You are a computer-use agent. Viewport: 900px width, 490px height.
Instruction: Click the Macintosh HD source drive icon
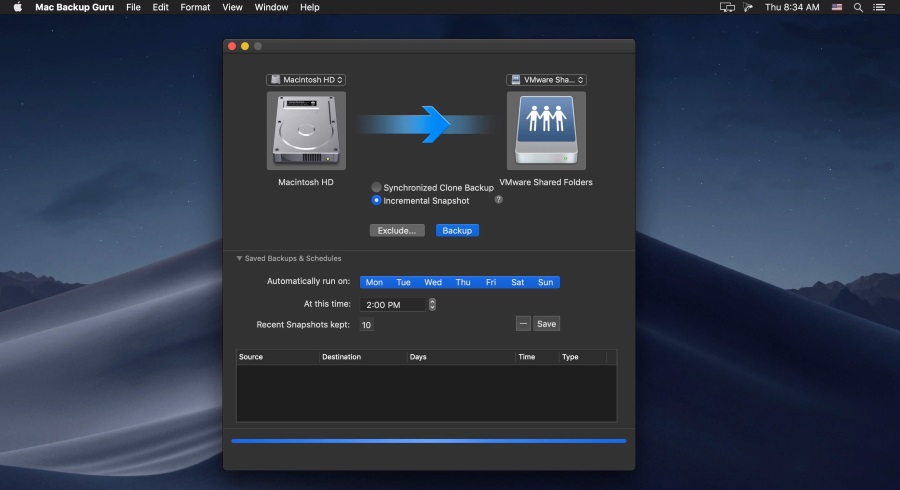(x=306, y=130)
